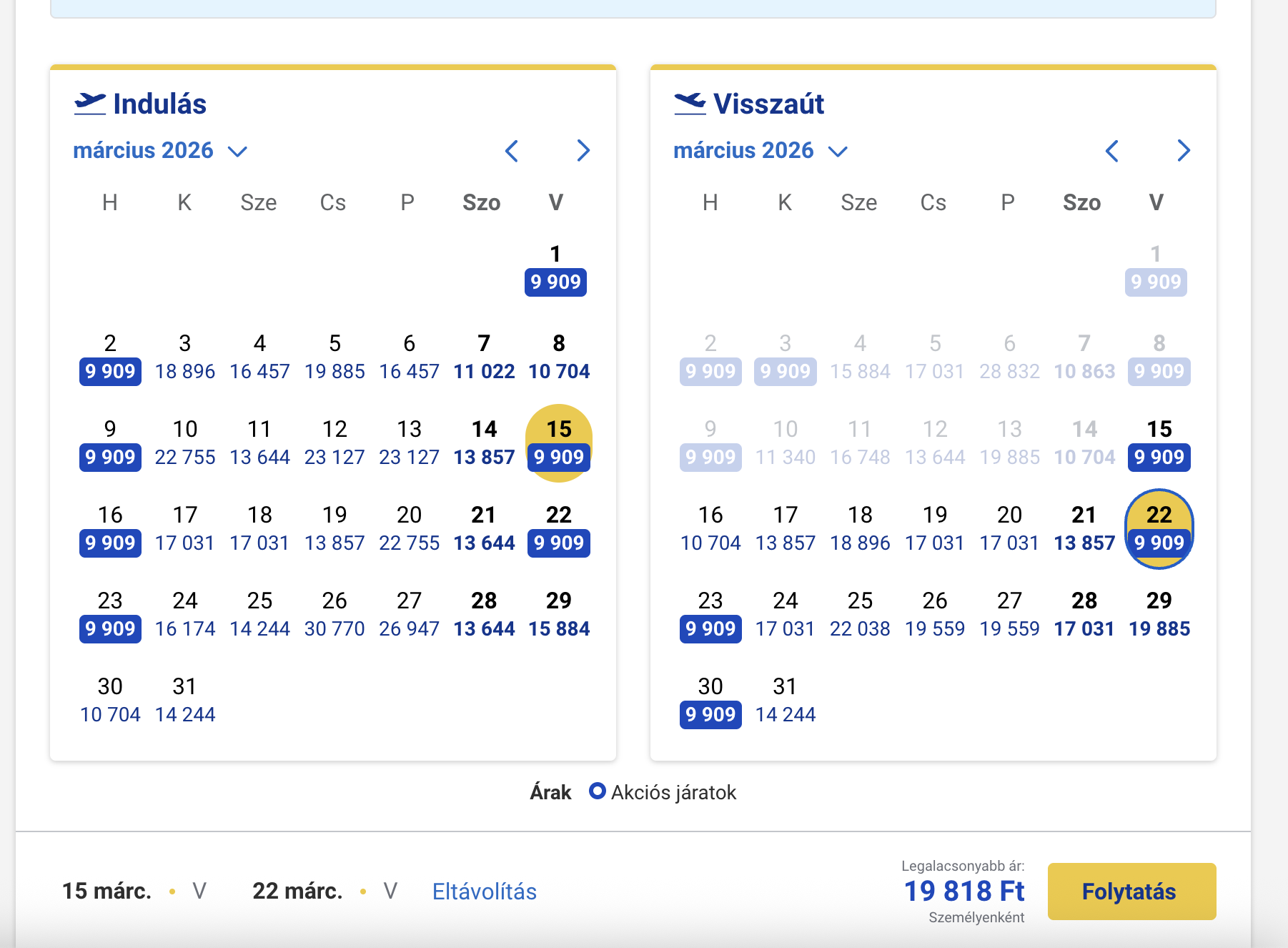
Task: Toggle the Akciós járatok radio indicator
Action: [597, 791]
